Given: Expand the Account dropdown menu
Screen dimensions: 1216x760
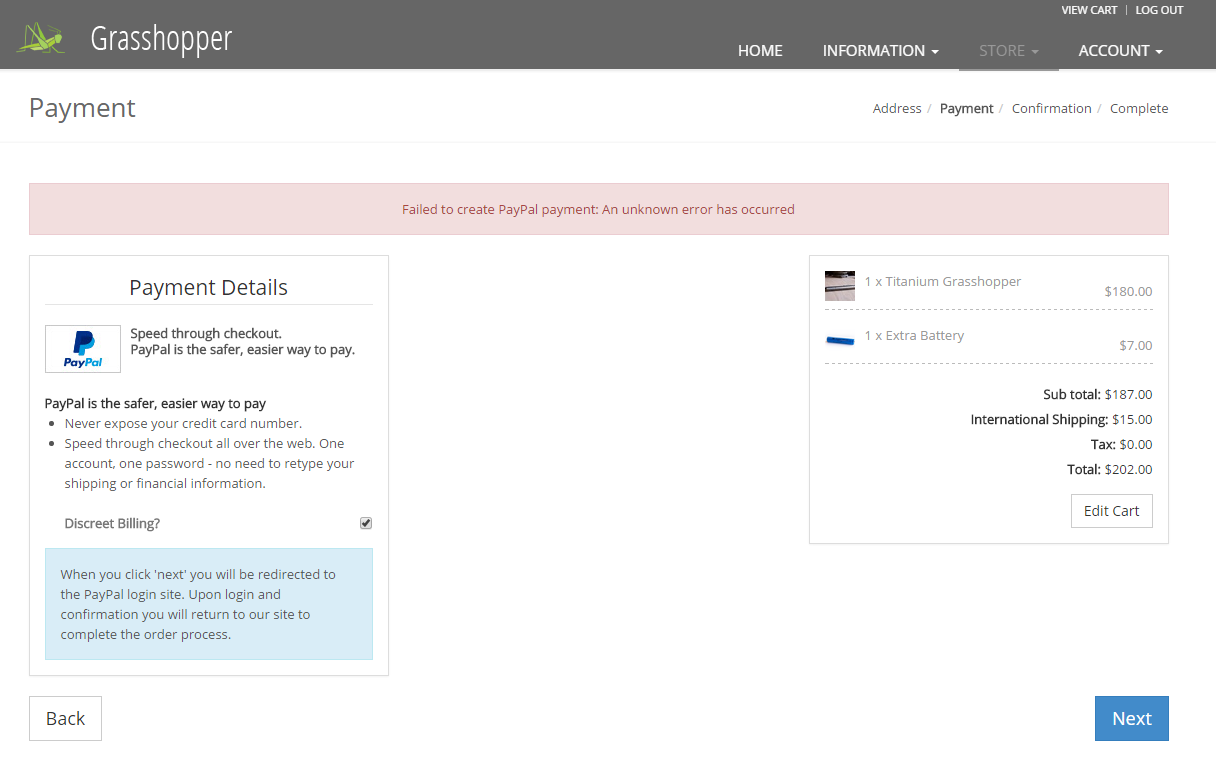Looking at the screenshot, I should pos(1121,50).
